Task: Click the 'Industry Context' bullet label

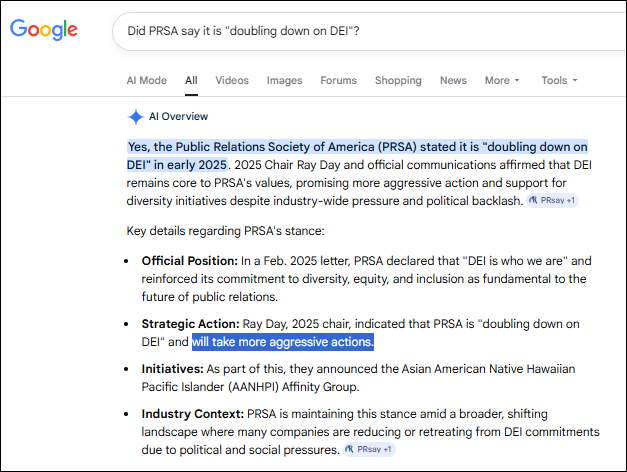Action: tap(193, 414)
